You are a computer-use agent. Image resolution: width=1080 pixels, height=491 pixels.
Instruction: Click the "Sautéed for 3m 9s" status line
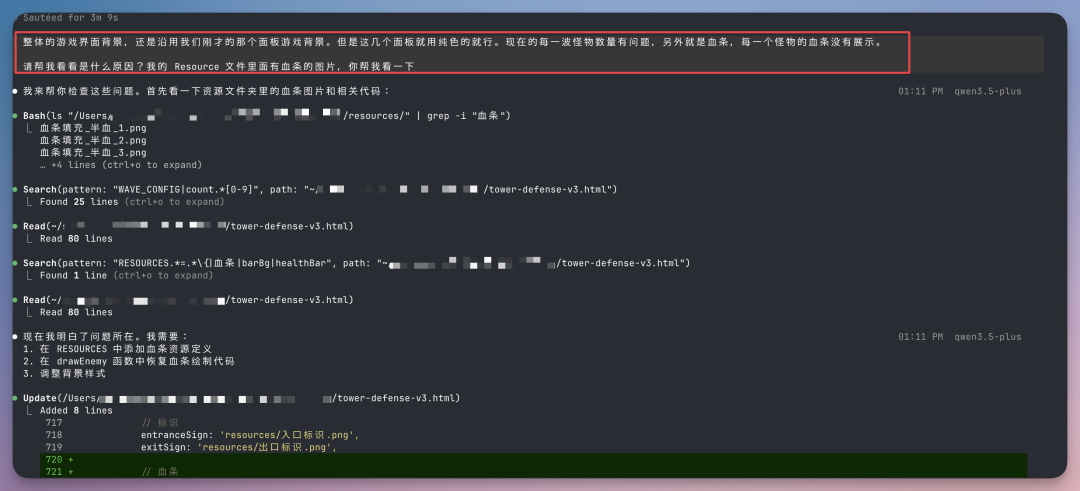click(69, 17)
